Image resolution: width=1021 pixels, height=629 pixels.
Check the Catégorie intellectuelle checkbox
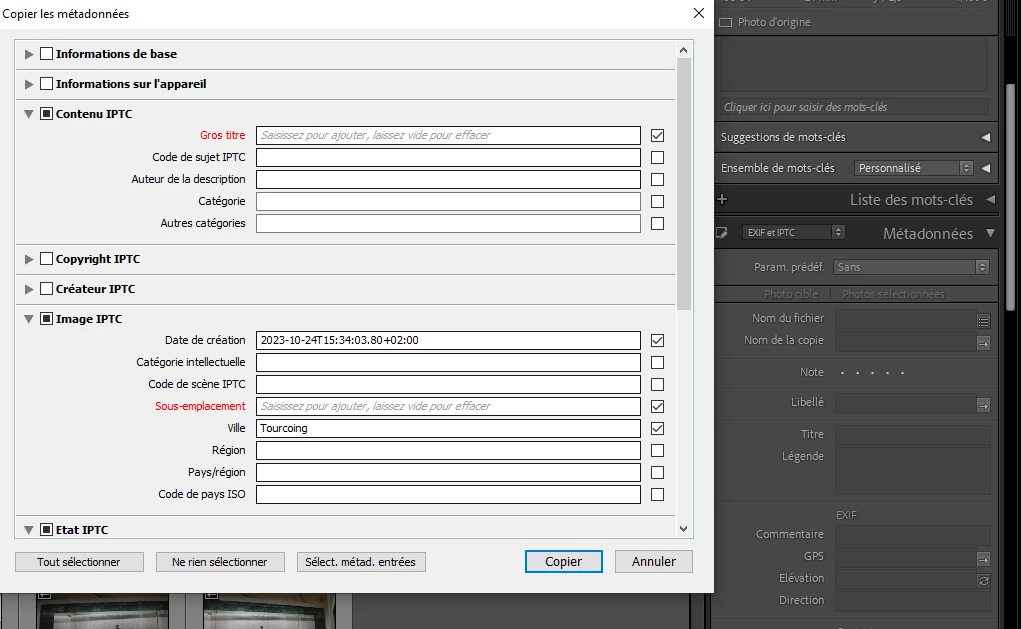(x=658, y=363)
